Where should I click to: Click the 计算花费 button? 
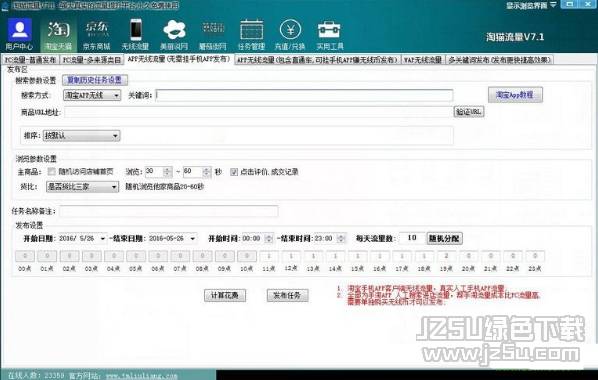(225, 295)
